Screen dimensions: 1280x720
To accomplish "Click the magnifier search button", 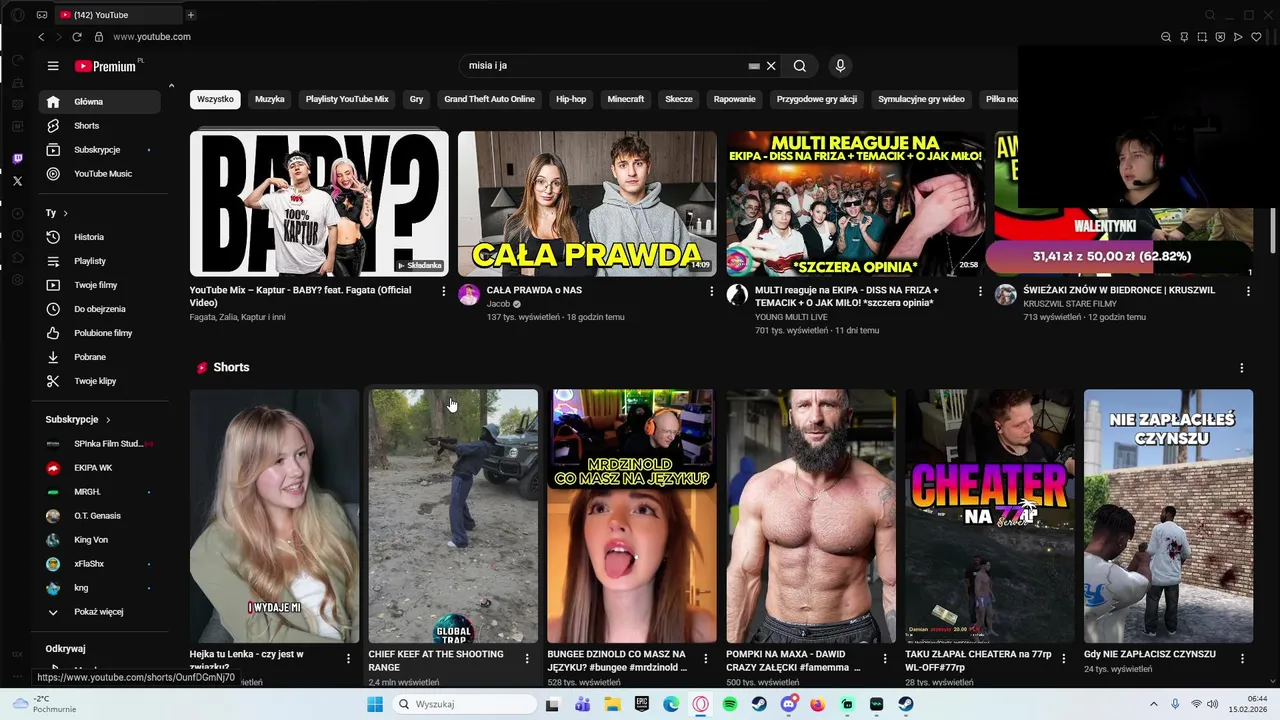I will 800,66.
